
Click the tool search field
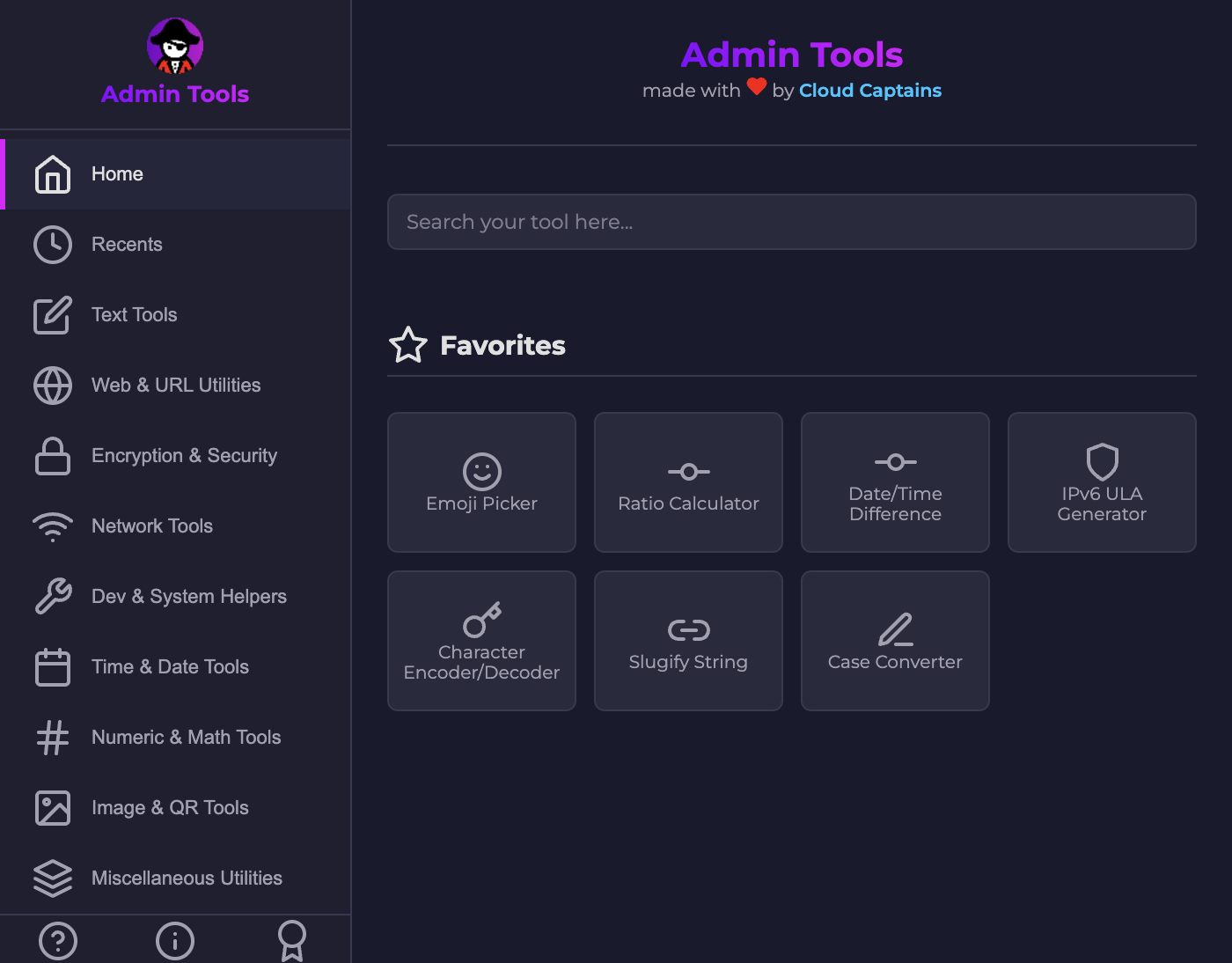pyautogui.click(x=791, y=222)
